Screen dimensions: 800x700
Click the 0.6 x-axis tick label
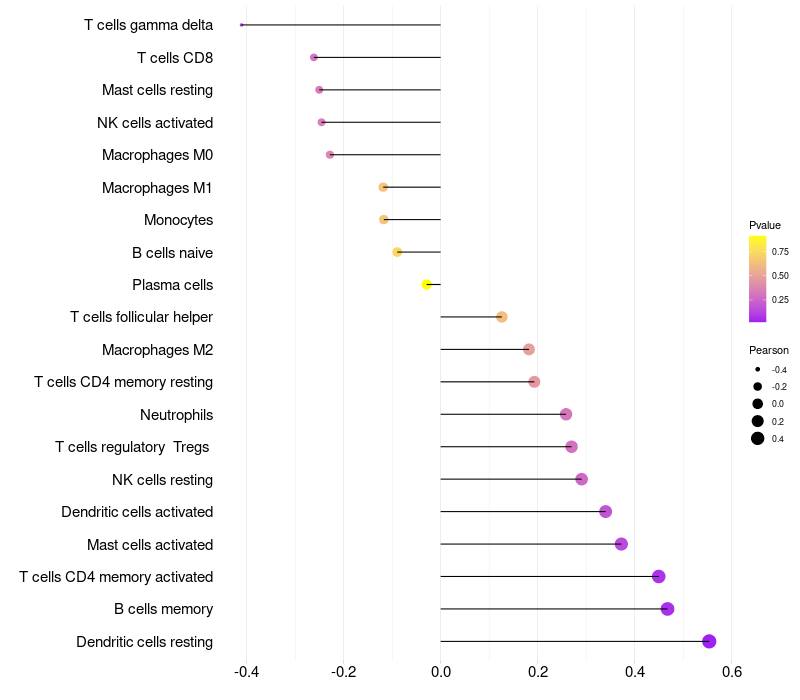(x=732, y=671)
